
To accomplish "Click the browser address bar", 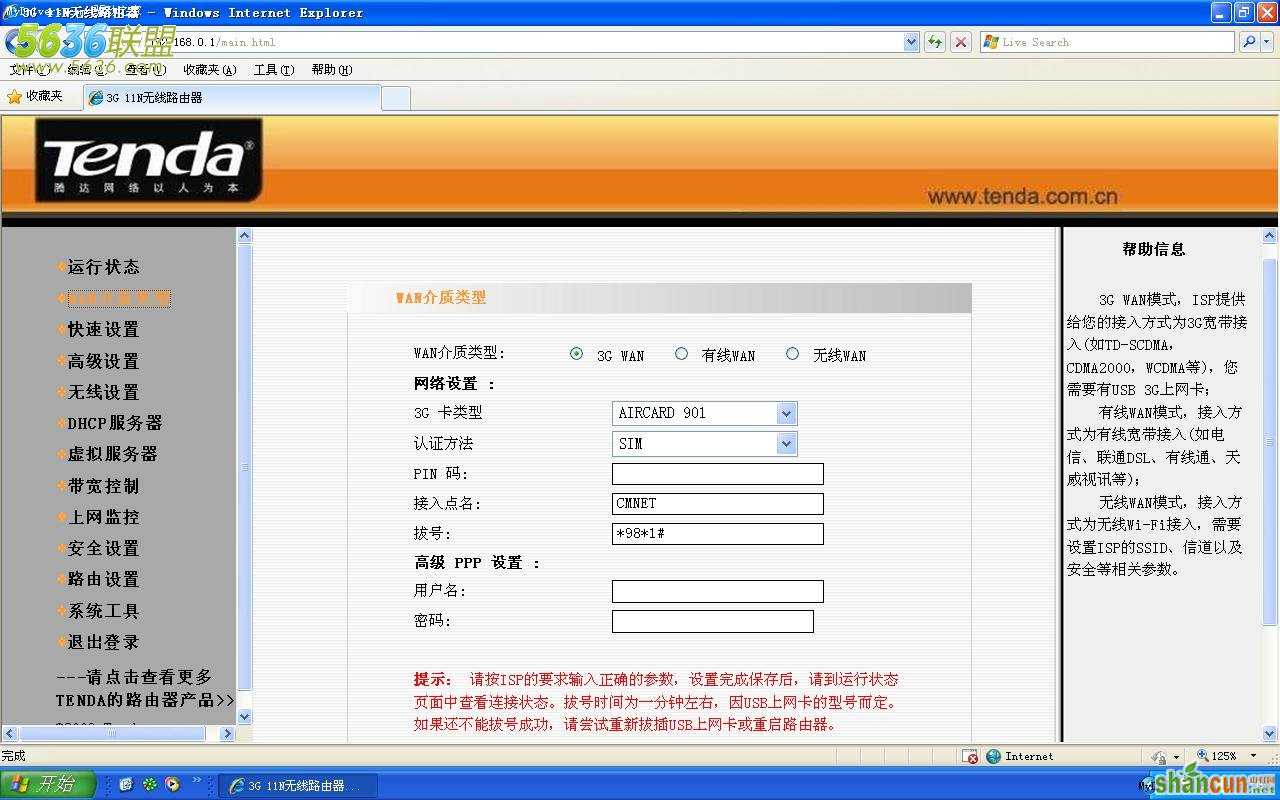I will tap(520, 42).
